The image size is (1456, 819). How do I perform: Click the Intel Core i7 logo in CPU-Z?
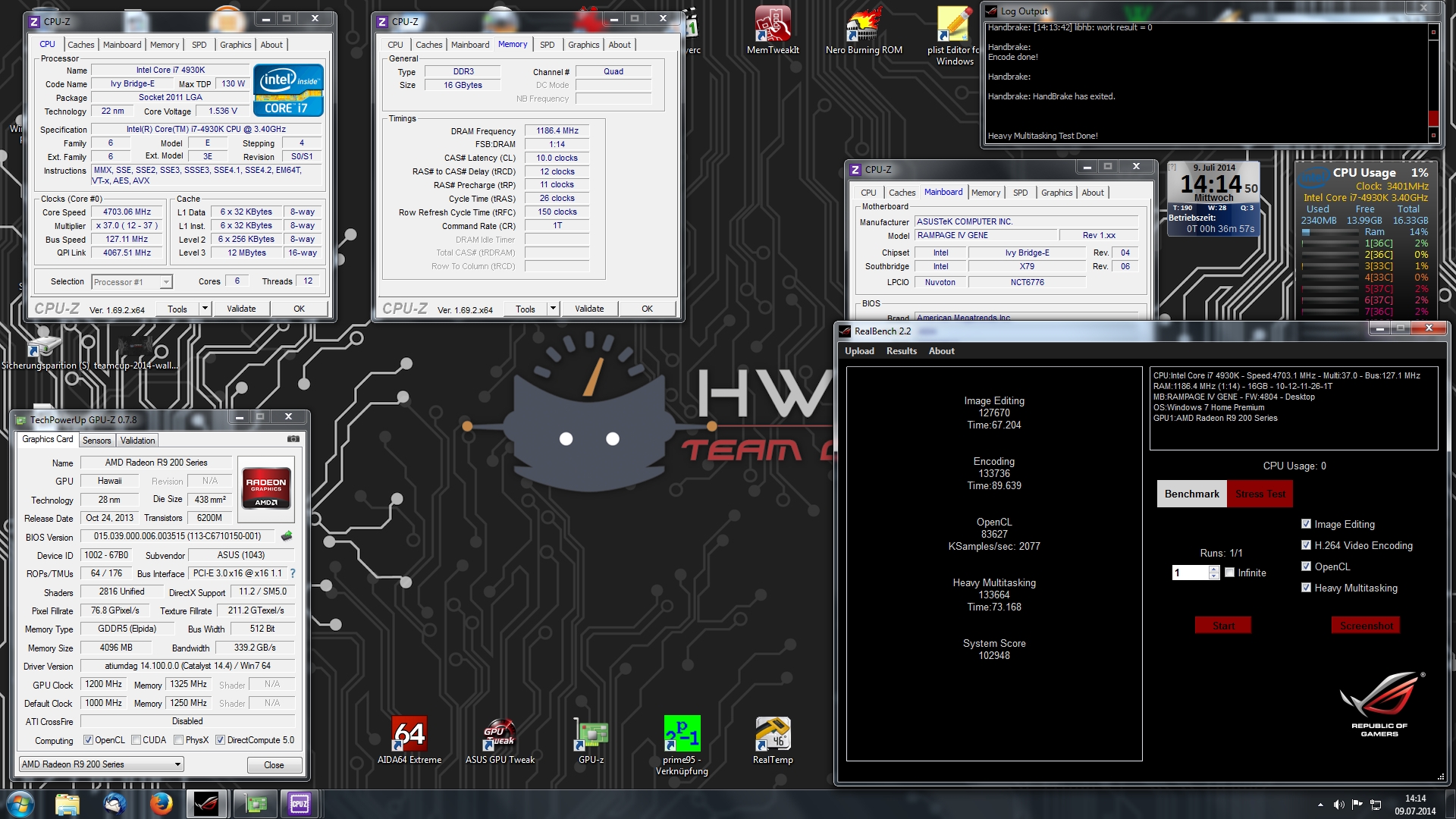pyautogui.click(x=289, y=90)
